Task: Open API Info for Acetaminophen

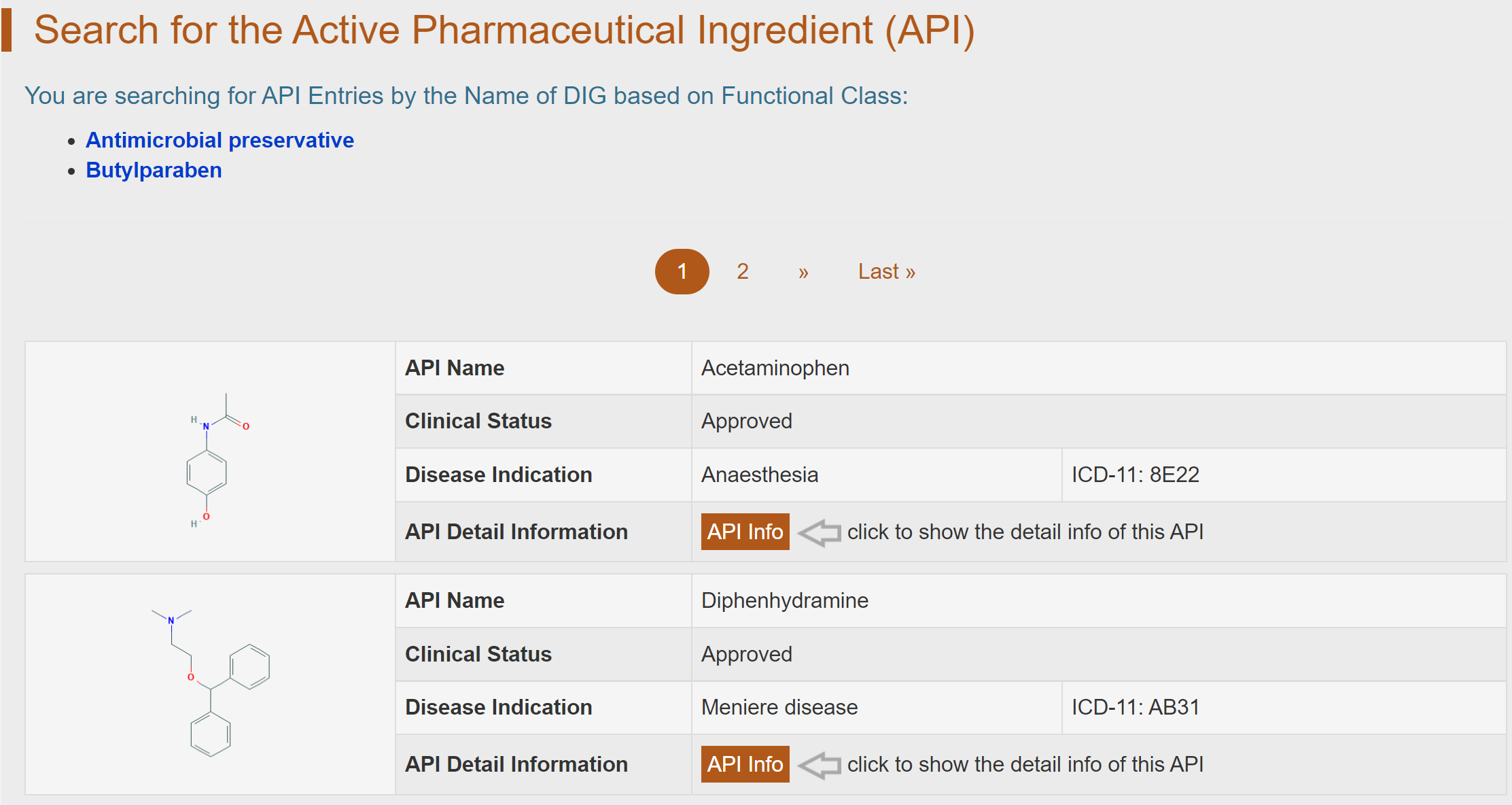Action: 745,532
